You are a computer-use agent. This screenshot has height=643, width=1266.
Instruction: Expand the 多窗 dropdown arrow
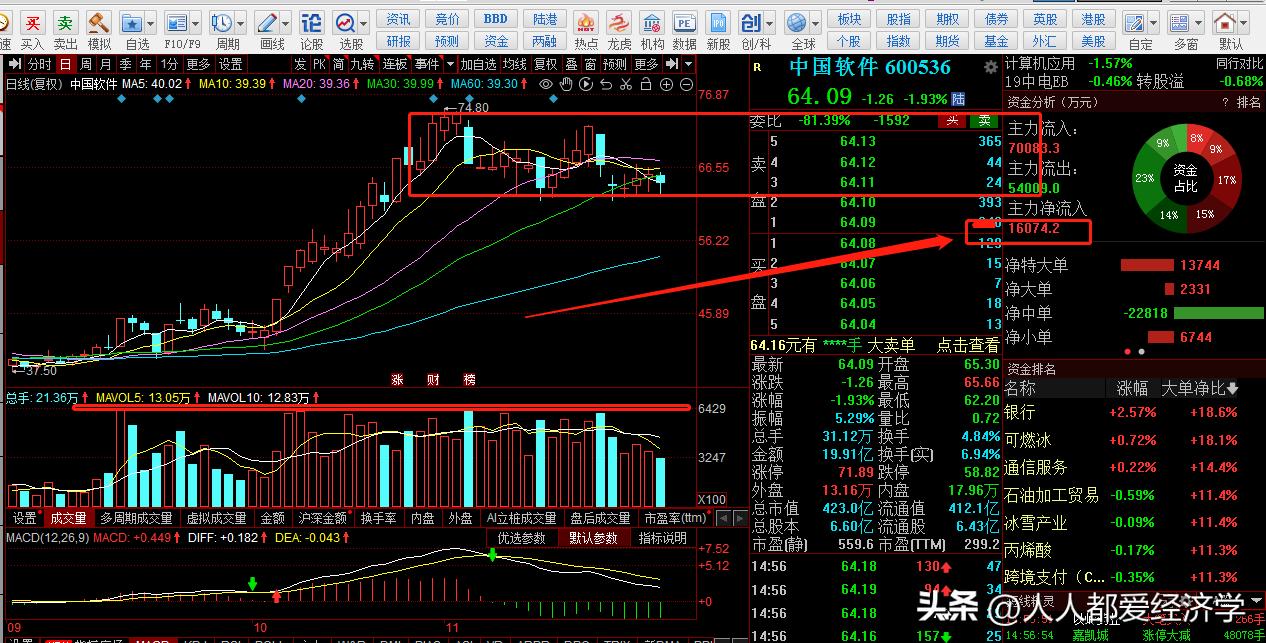[x=1200, y=22]
